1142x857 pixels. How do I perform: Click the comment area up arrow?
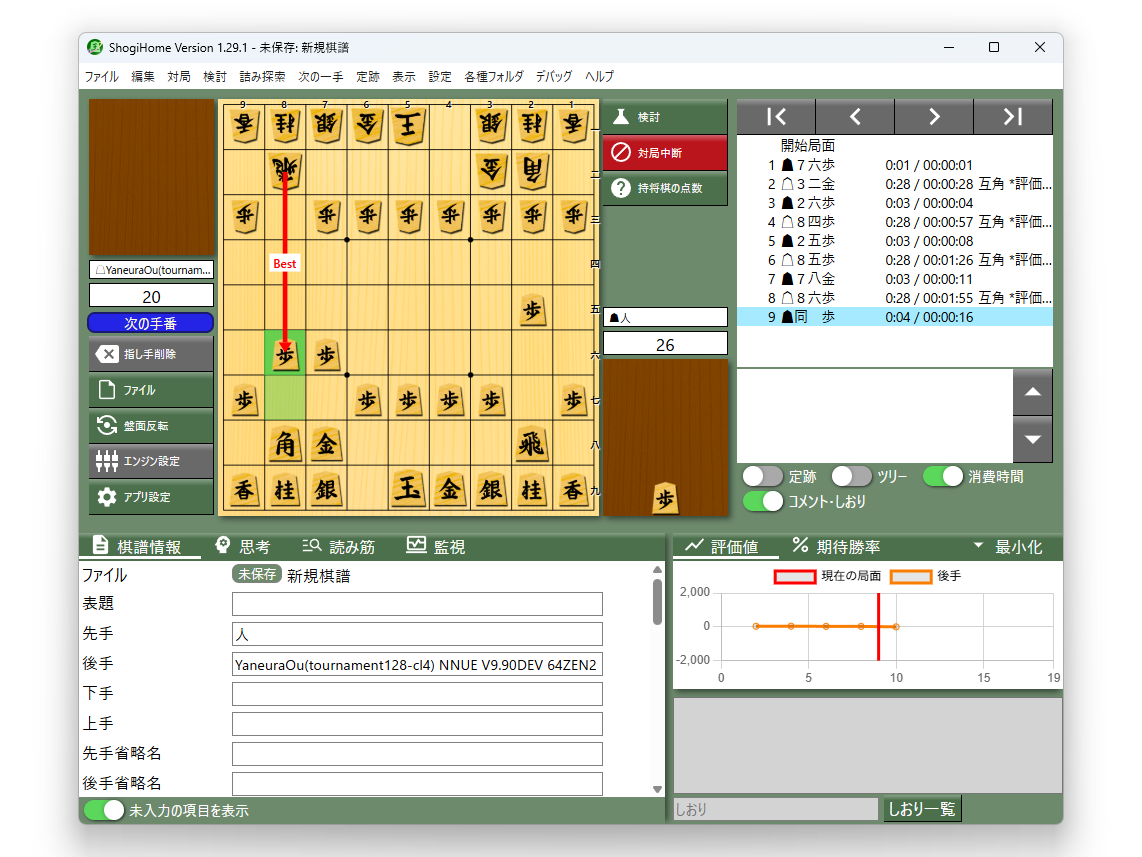click(x=1032, y=392)
